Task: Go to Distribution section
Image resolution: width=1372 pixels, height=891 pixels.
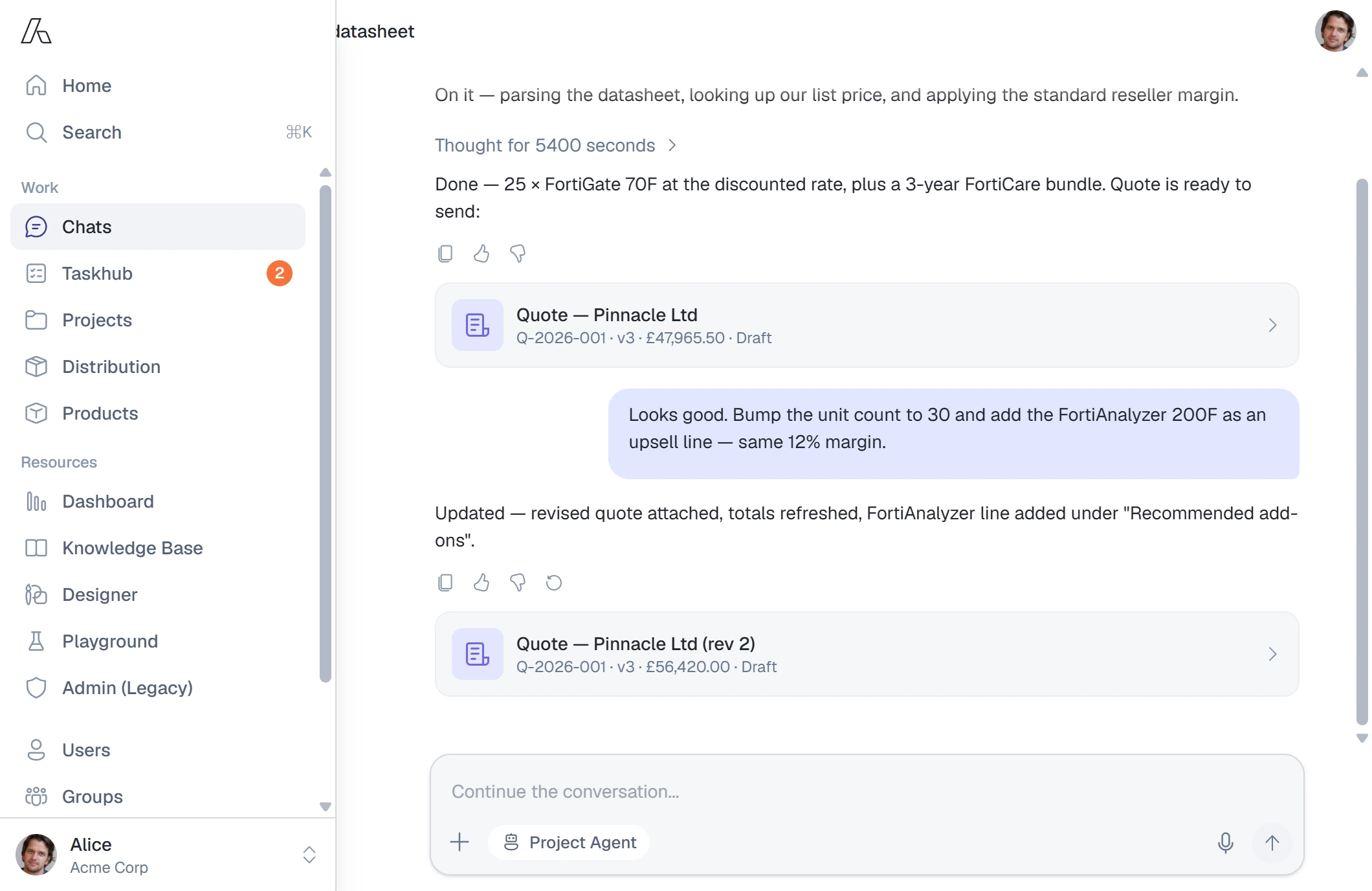Action: 157,367
